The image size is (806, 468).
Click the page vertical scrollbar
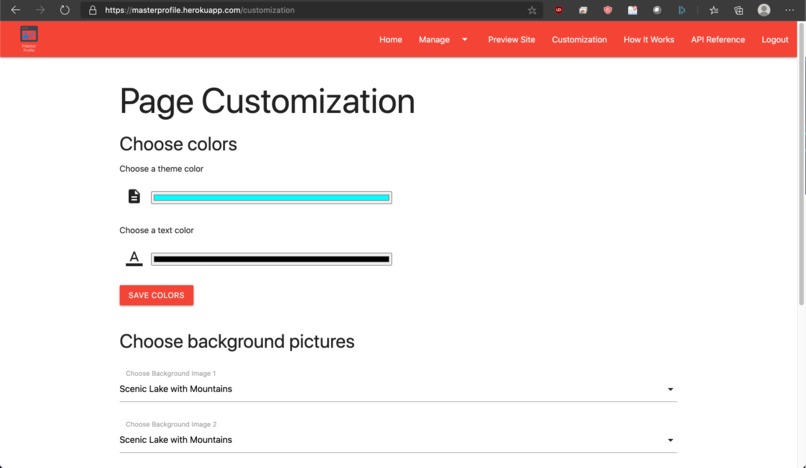pyautogui.click(x=801, y=165)
